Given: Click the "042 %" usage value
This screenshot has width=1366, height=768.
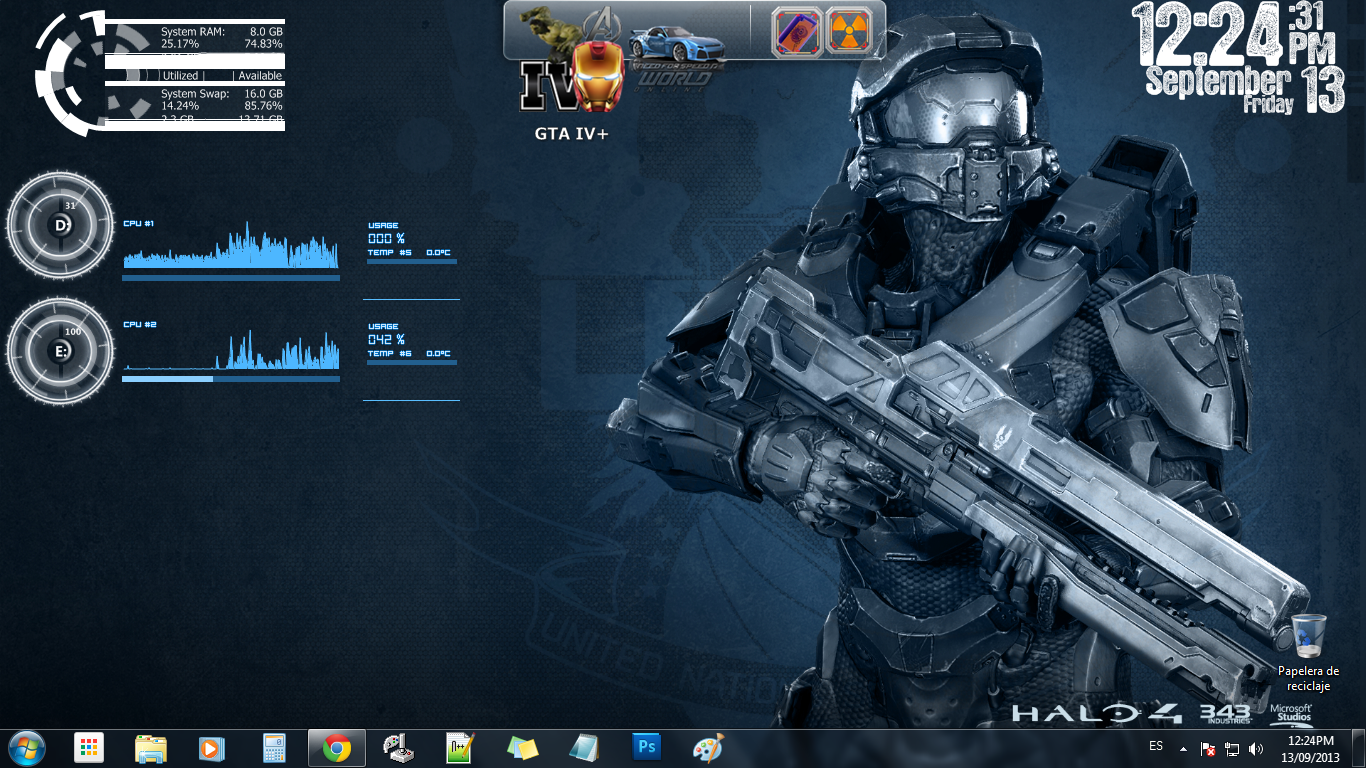Looking at the screenshot, I should point(386,340).
